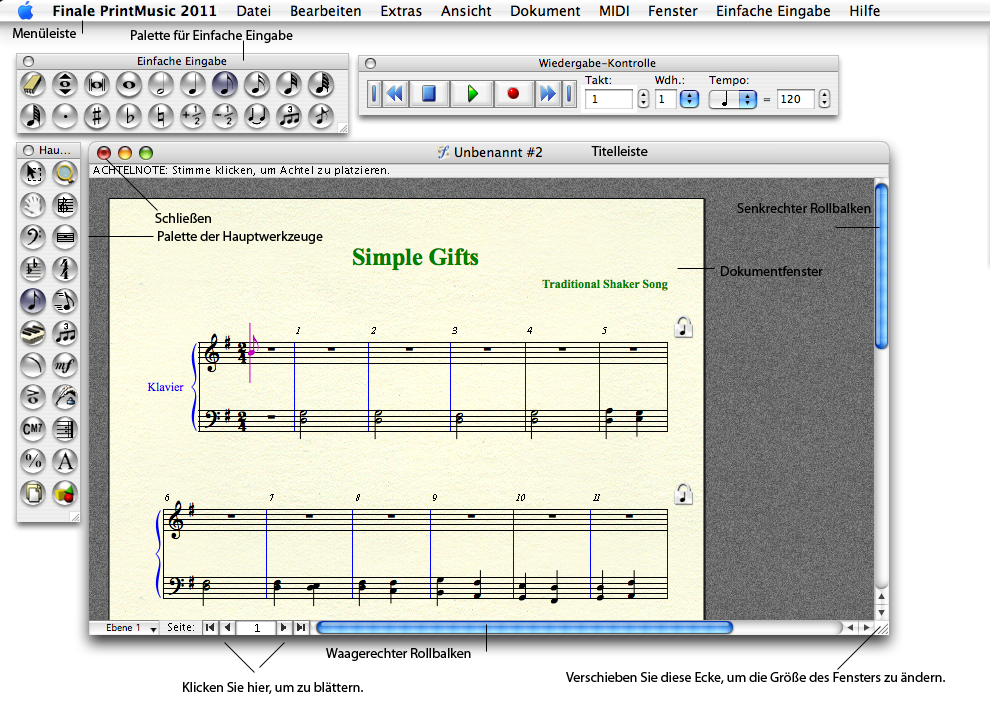Viewport: 990px width, 716px height.
Task: Click the Takt stepper arrows
Action: pos(643,99)
